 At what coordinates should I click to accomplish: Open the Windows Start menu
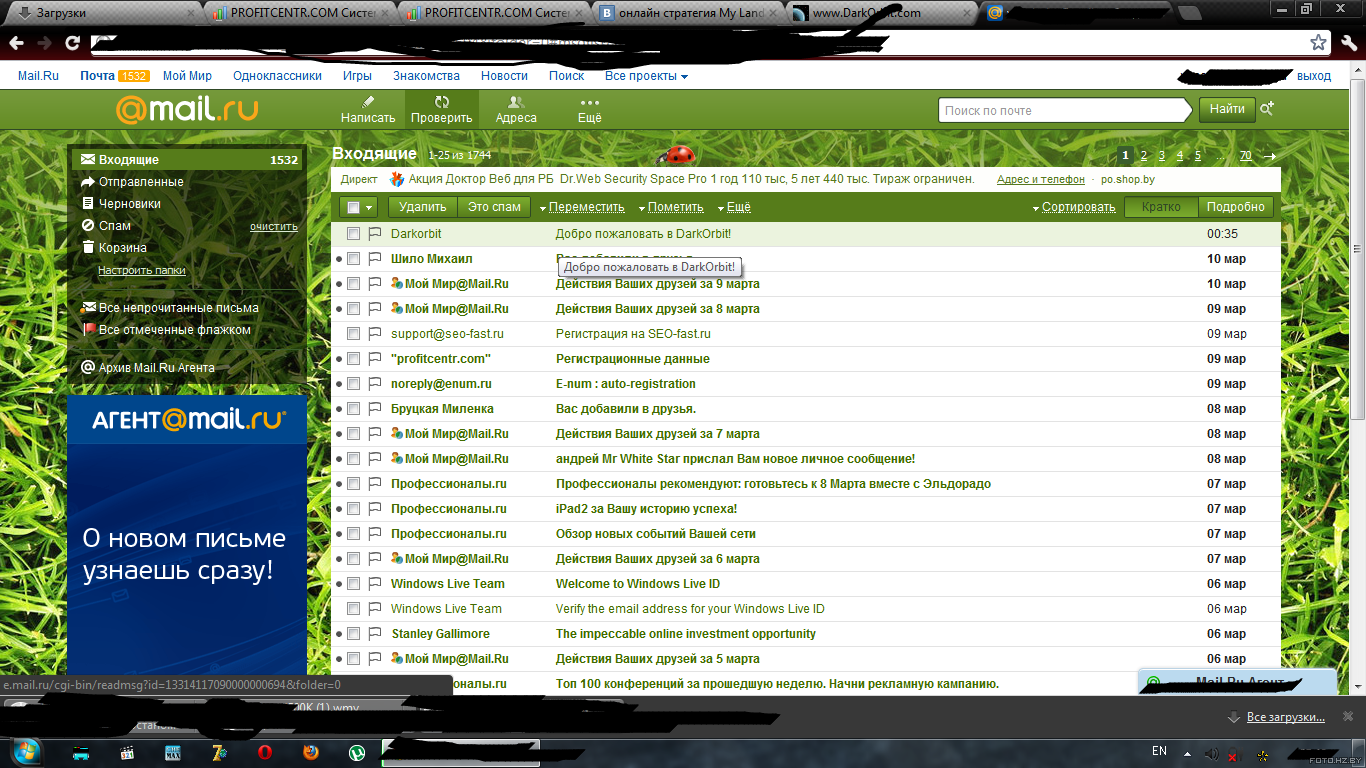click(27, 751)
